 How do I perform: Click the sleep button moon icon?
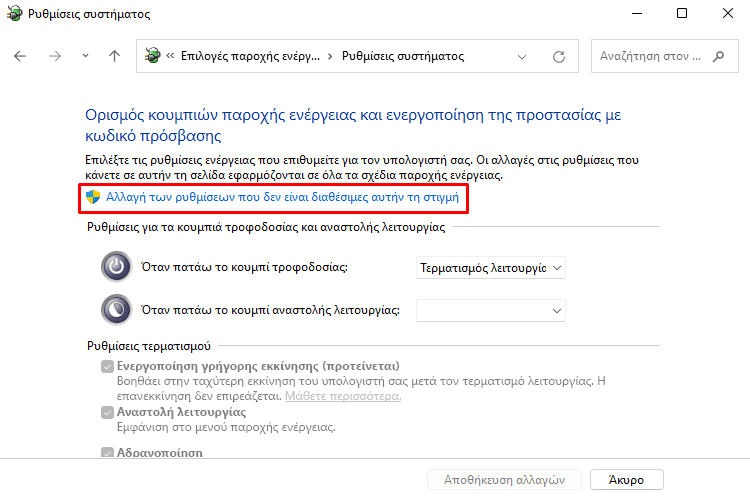click(x=116, y=310)
